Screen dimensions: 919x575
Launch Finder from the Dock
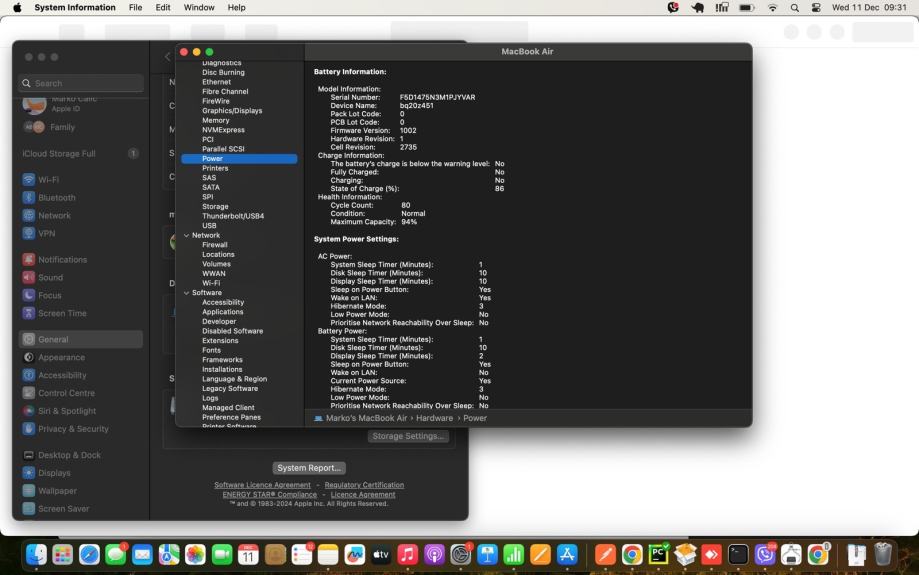(36, 554)
